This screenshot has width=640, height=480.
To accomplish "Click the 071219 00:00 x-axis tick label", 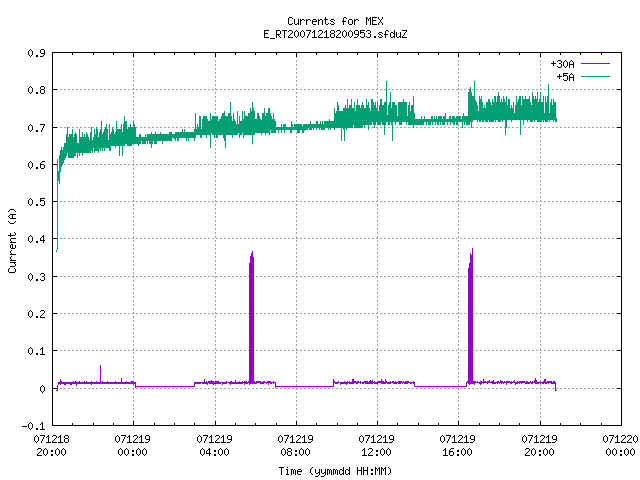I will pyautogui.click(x=132, y=446).
